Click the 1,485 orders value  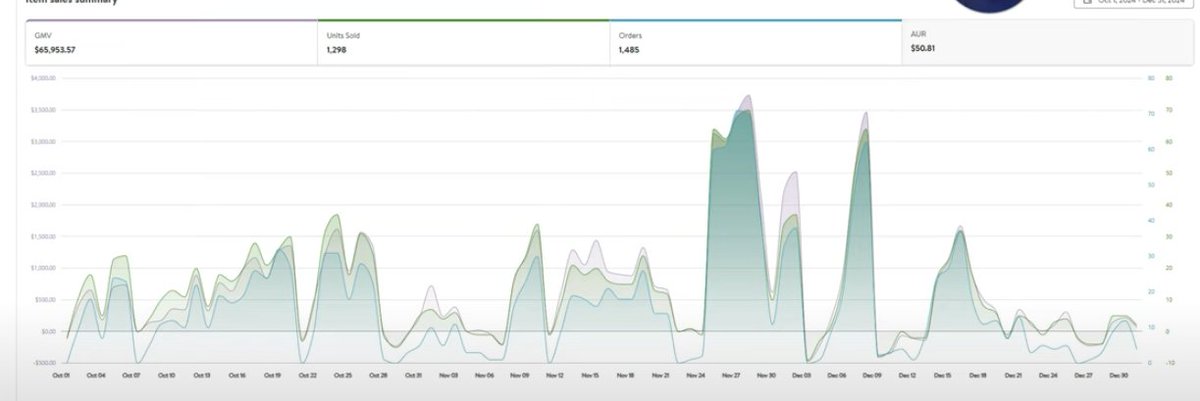tap(628, 48)
